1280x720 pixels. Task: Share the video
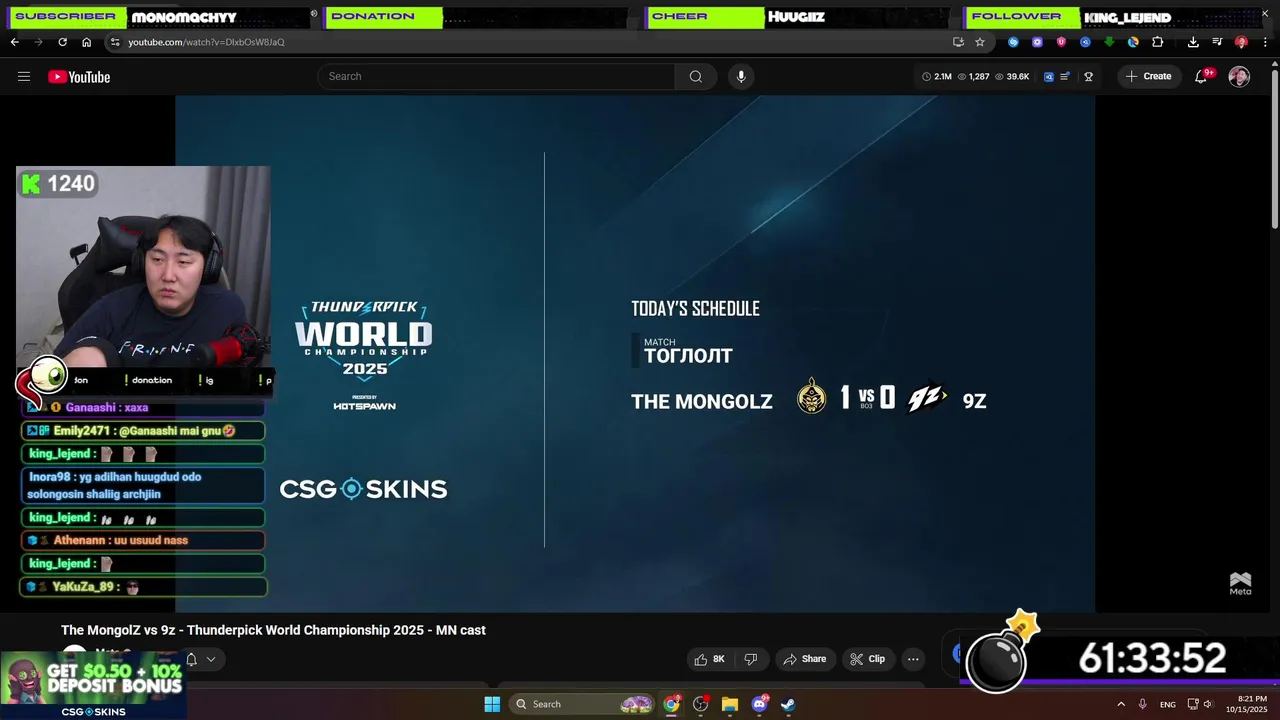pos(805,659)
